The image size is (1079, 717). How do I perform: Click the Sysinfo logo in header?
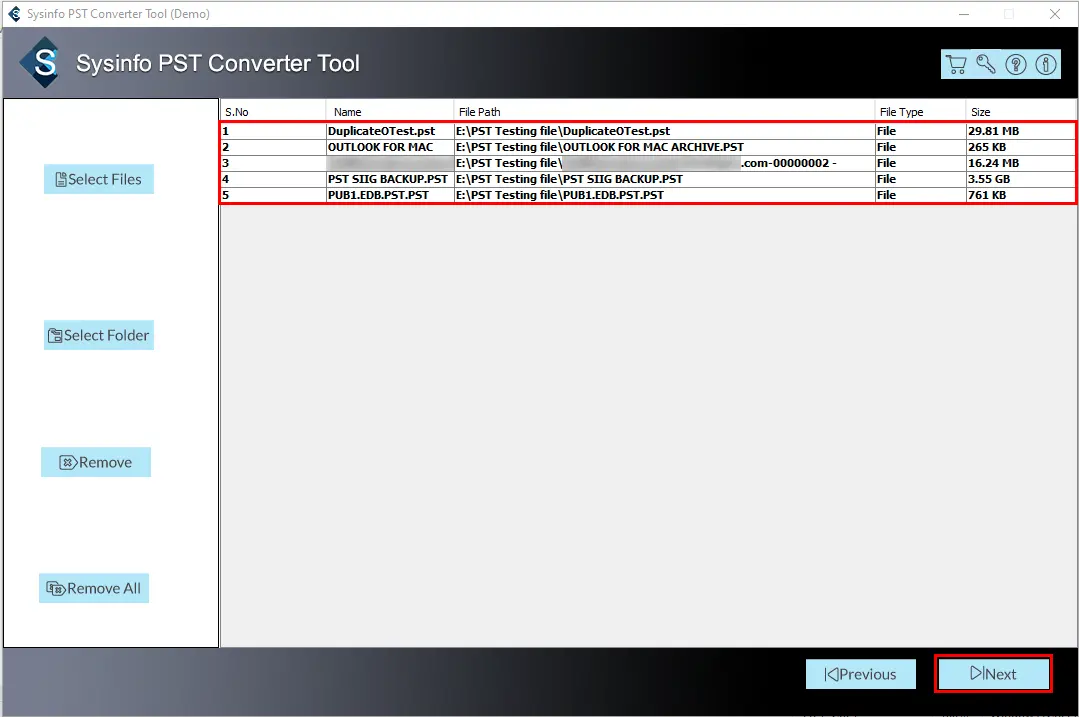(x=44, y=65)
